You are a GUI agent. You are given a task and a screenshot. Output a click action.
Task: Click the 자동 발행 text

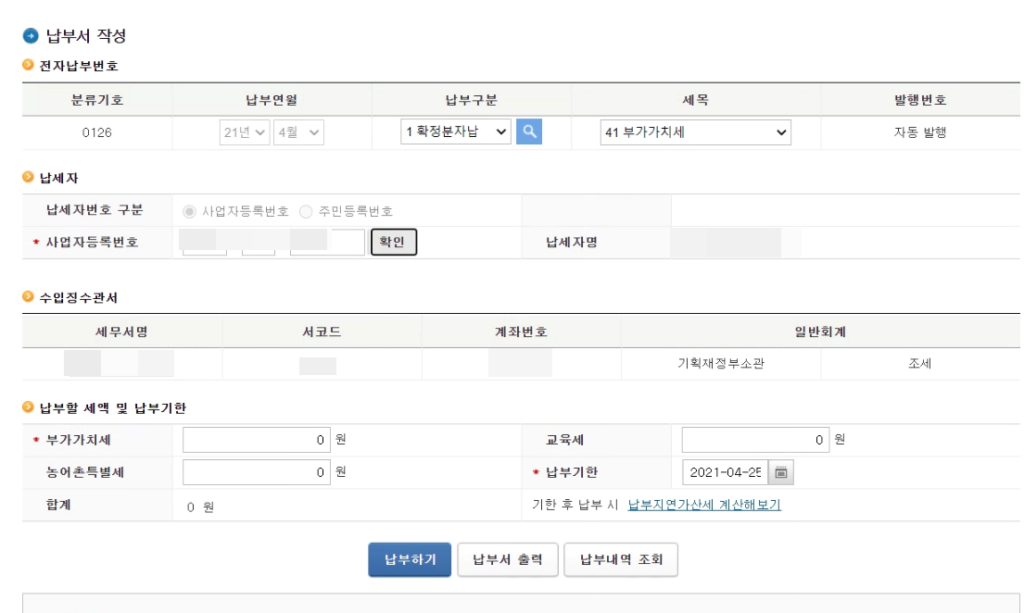(x=920, y=133)
